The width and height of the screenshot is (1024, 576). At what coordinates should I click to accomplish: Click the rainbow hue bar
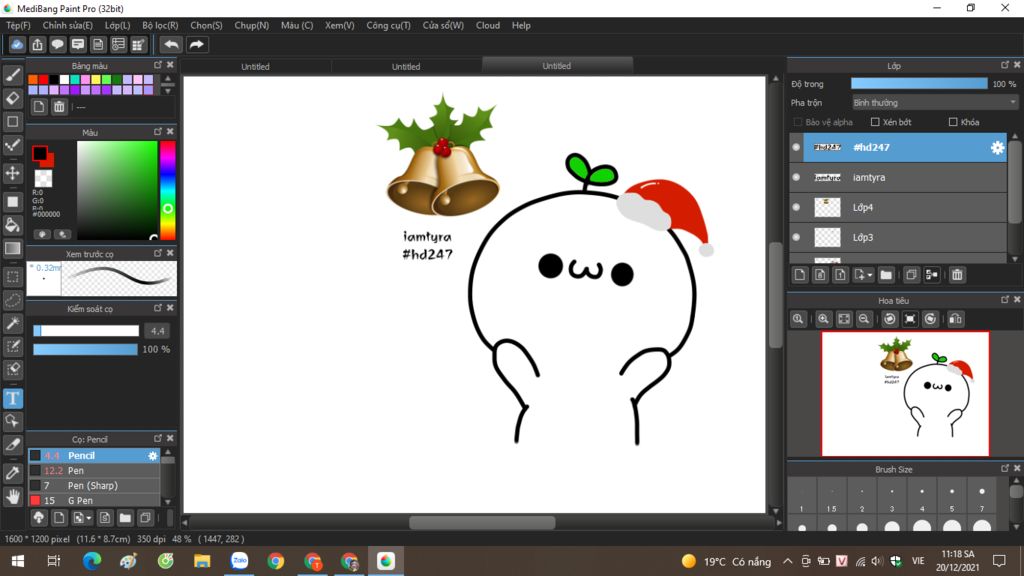pos(167,190)
